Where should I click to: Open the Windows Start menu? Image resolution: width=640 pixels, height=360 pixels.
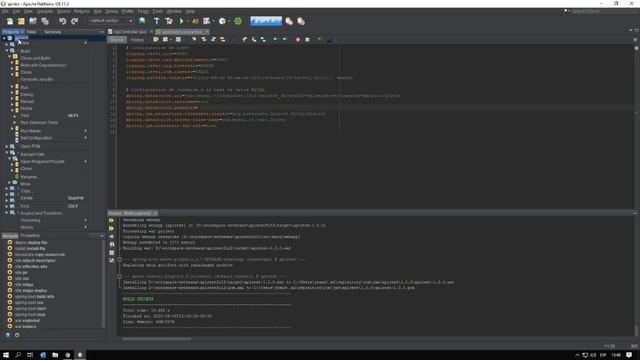point(6,355)
